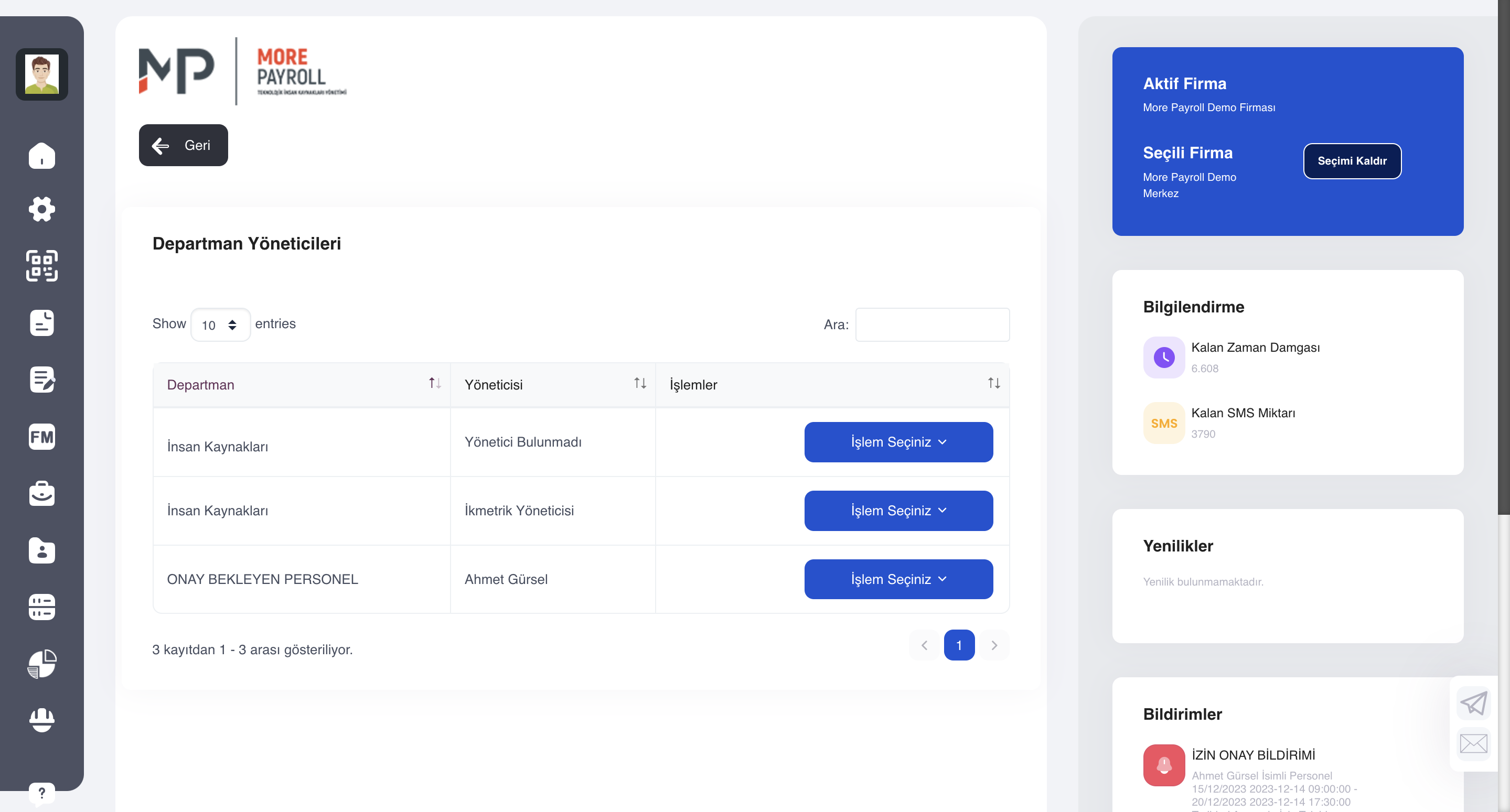This screenshot has height=812, width=1510.
Task: Open the personnel folder sidebar icon
Action: [x=41, y=550]
